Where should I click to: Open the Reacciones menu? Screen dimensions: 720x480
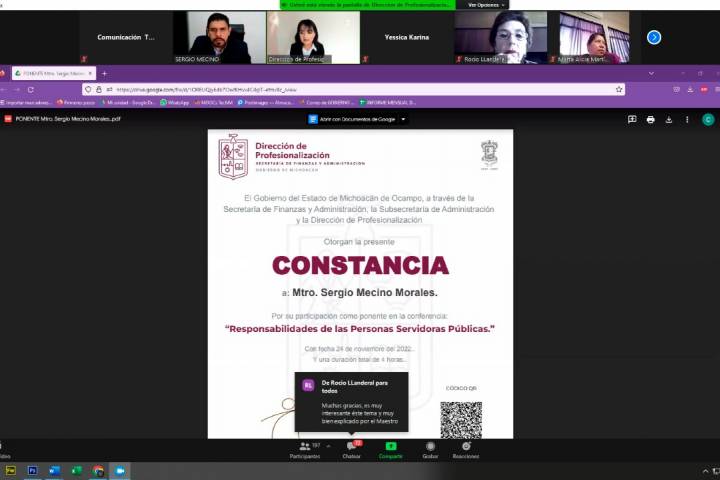(465, 448)
